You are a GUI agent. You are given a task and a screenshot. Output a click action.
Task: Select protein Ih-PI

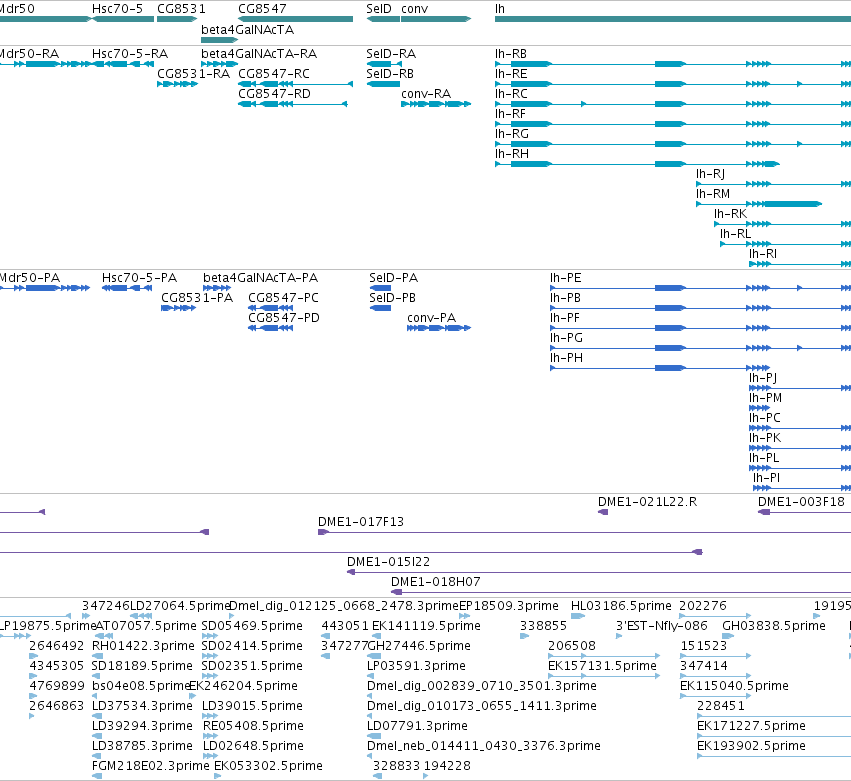766,478
